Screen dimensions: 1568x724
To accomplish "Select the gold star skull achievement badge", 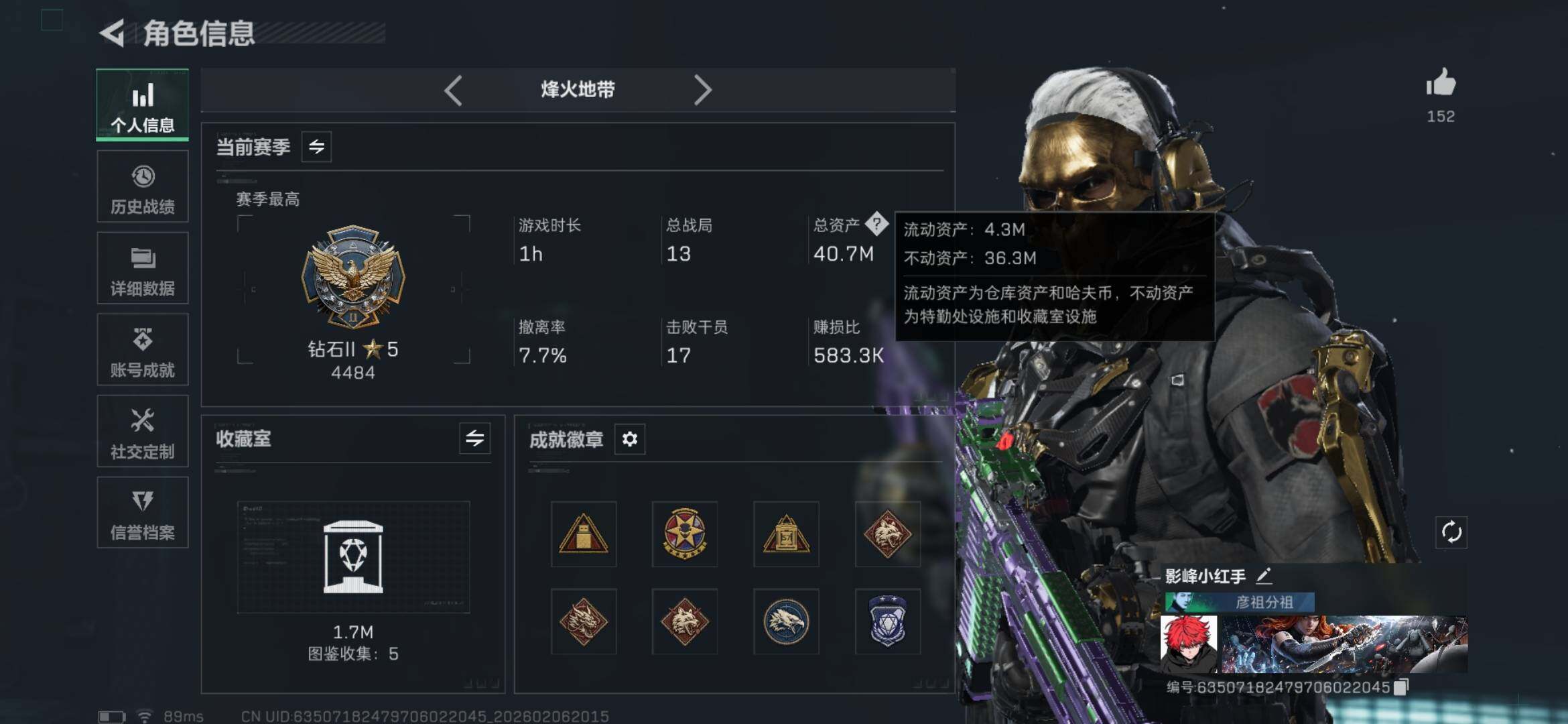I will point(685,534).
